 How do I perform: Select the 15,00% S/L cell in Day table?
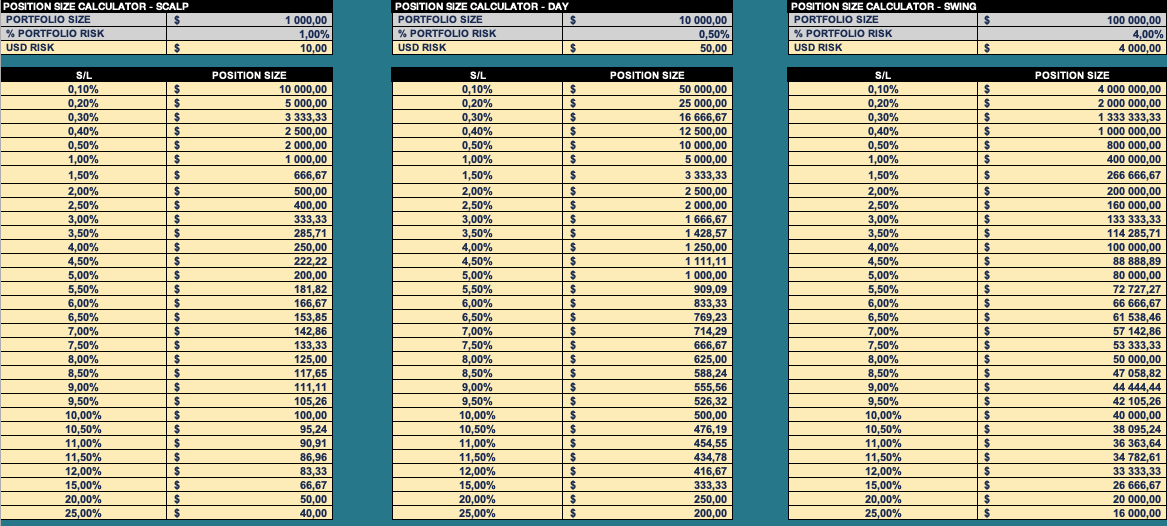click(477, 485)
